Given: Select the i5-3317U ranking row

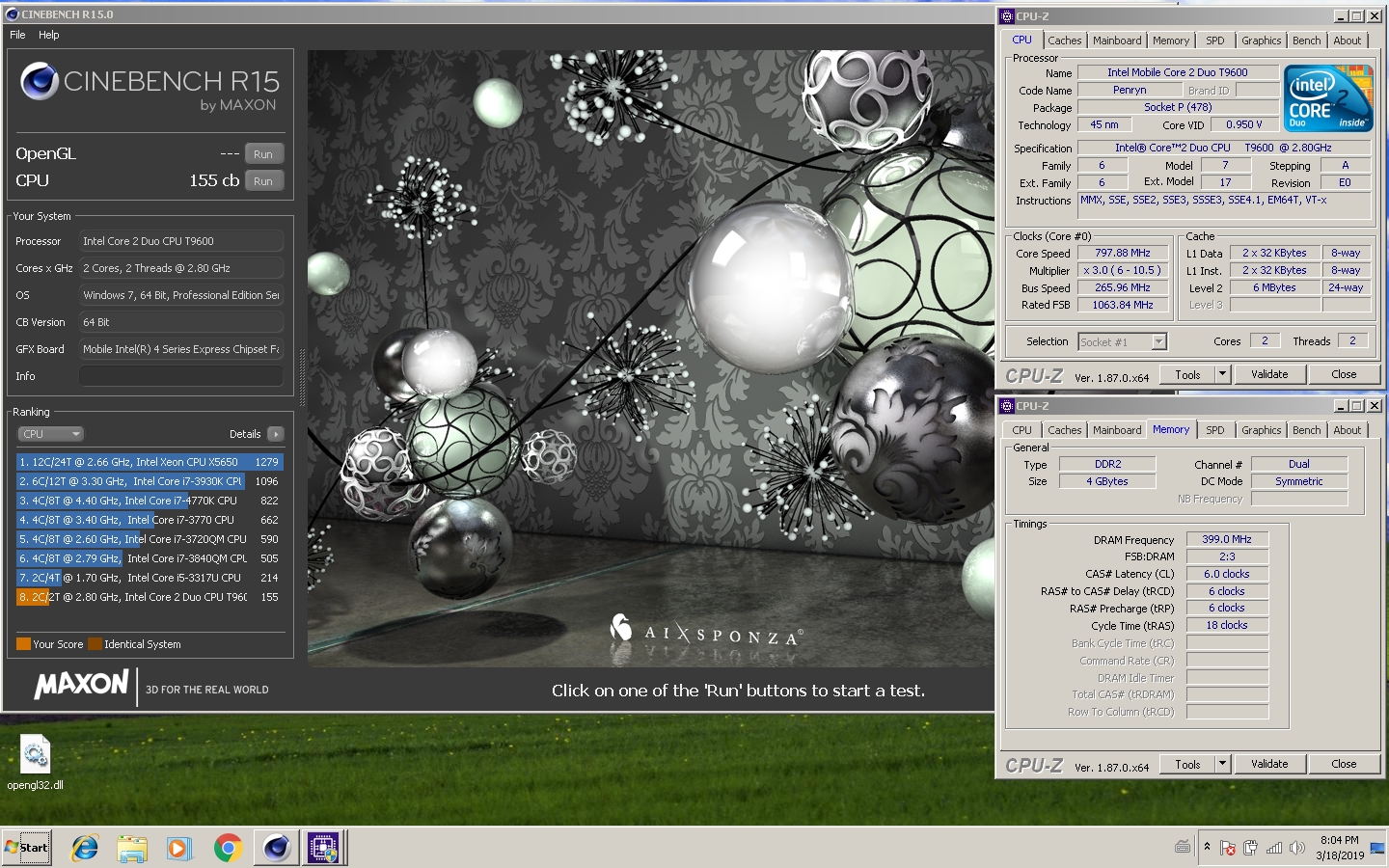Looking at the screenshot, I should [150, 578].
